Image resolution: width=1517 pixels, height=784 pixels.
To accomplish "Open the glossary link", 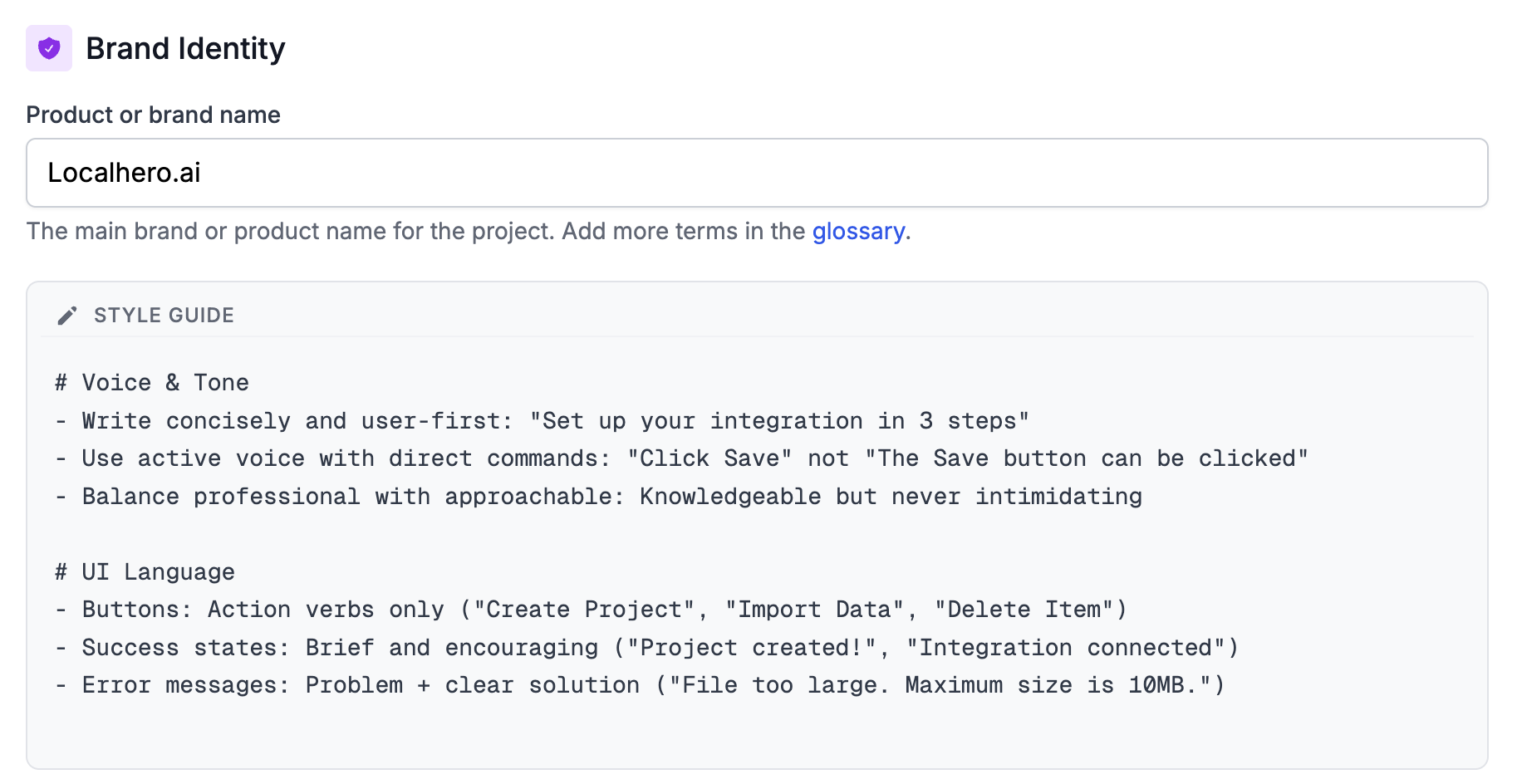I will coord(858,231).
